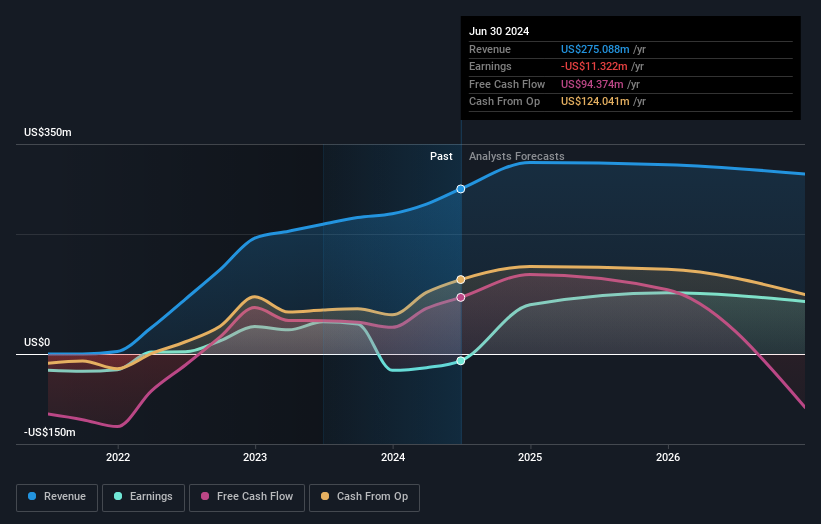Viewport: 821px width, 524px height.
Task: Click the US$350m axis label
Action: 48,132
